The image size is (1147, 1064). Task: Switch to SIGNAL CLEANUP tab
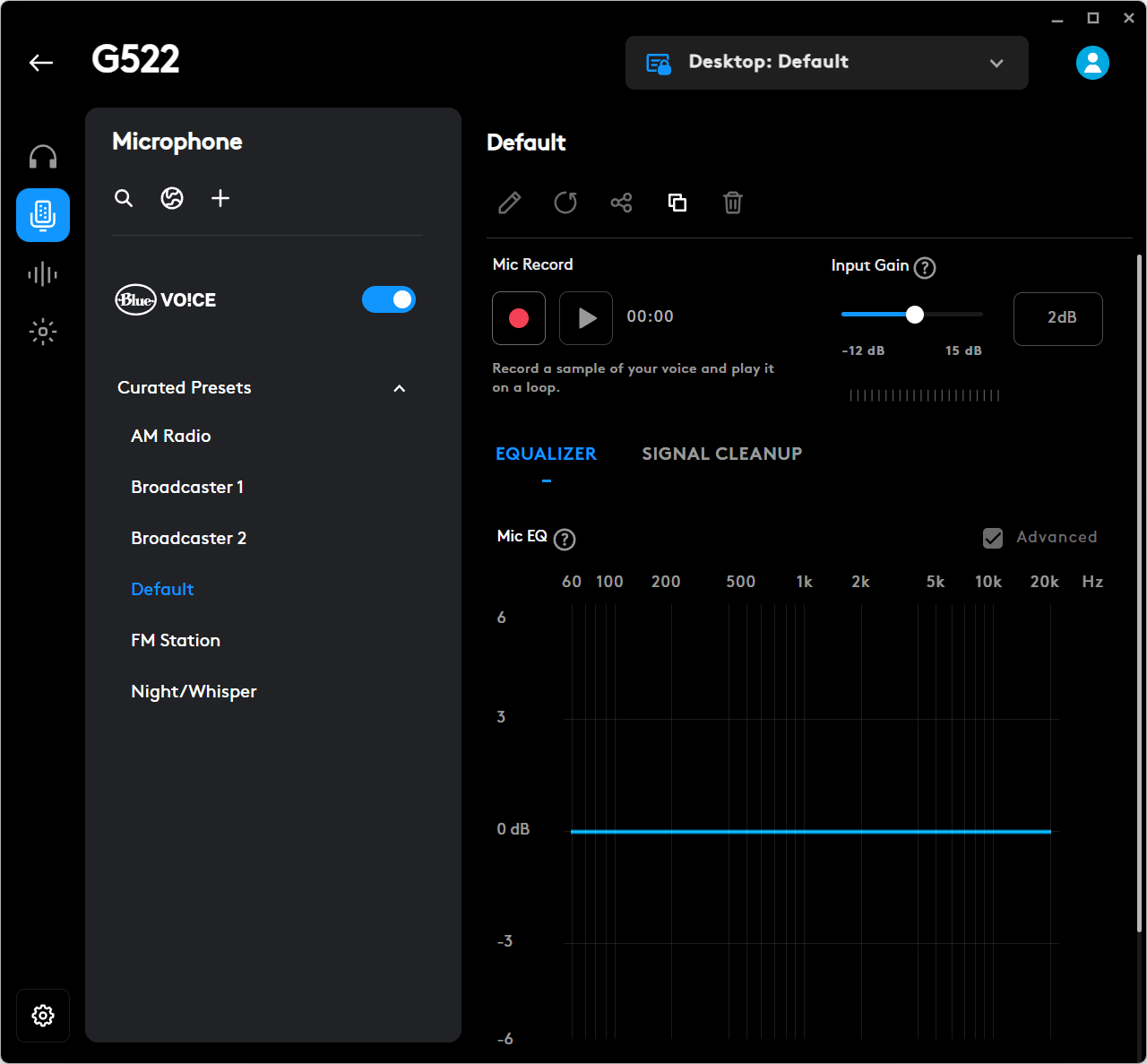coord(722,454)
